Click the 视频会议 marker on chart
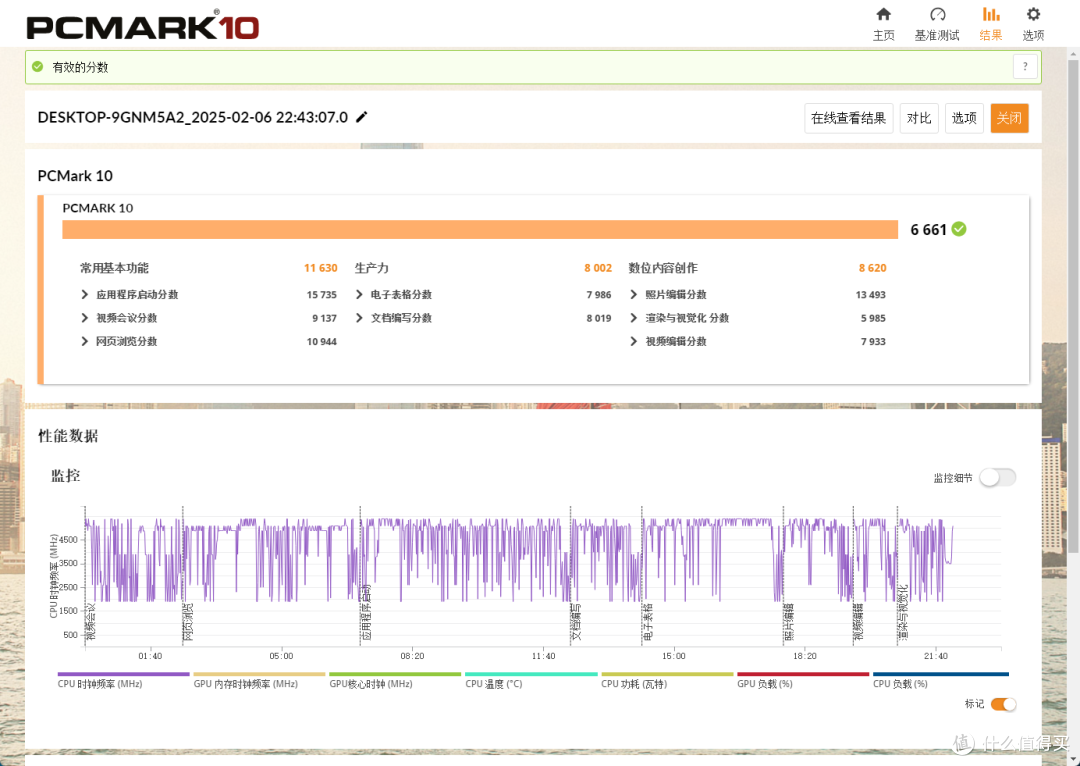Screen dimensions: 1080x766 [90, 623]
